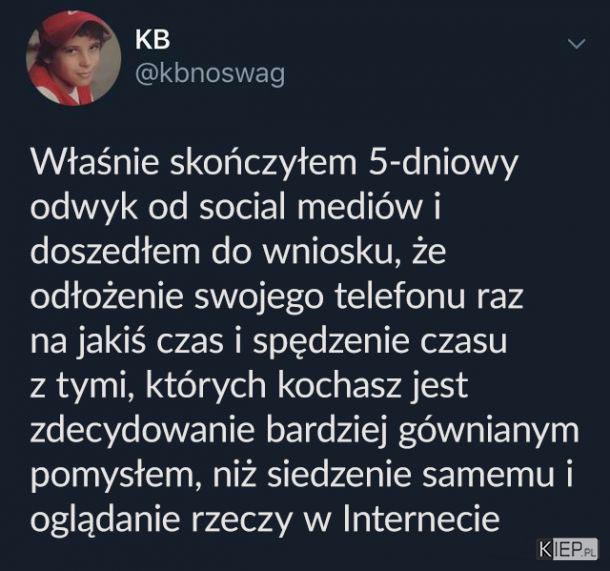
Task: Click the word "pomysłem" in the tweet
Action: [116, 477]
